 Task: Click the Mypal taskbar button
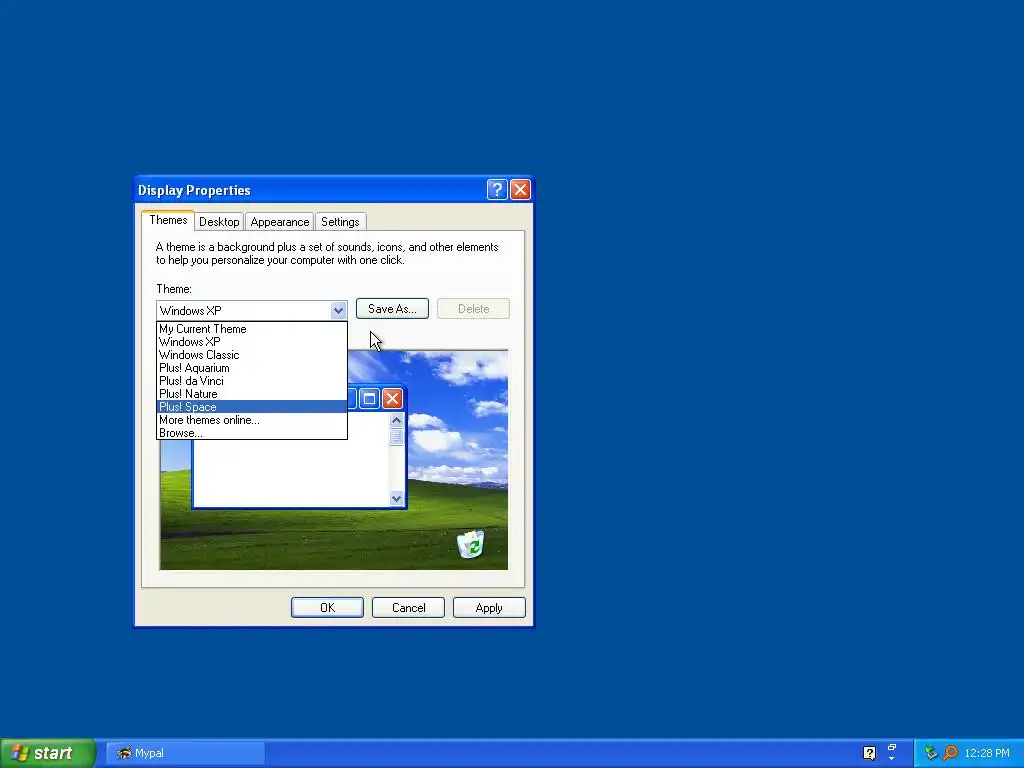(x=185, y=753)
